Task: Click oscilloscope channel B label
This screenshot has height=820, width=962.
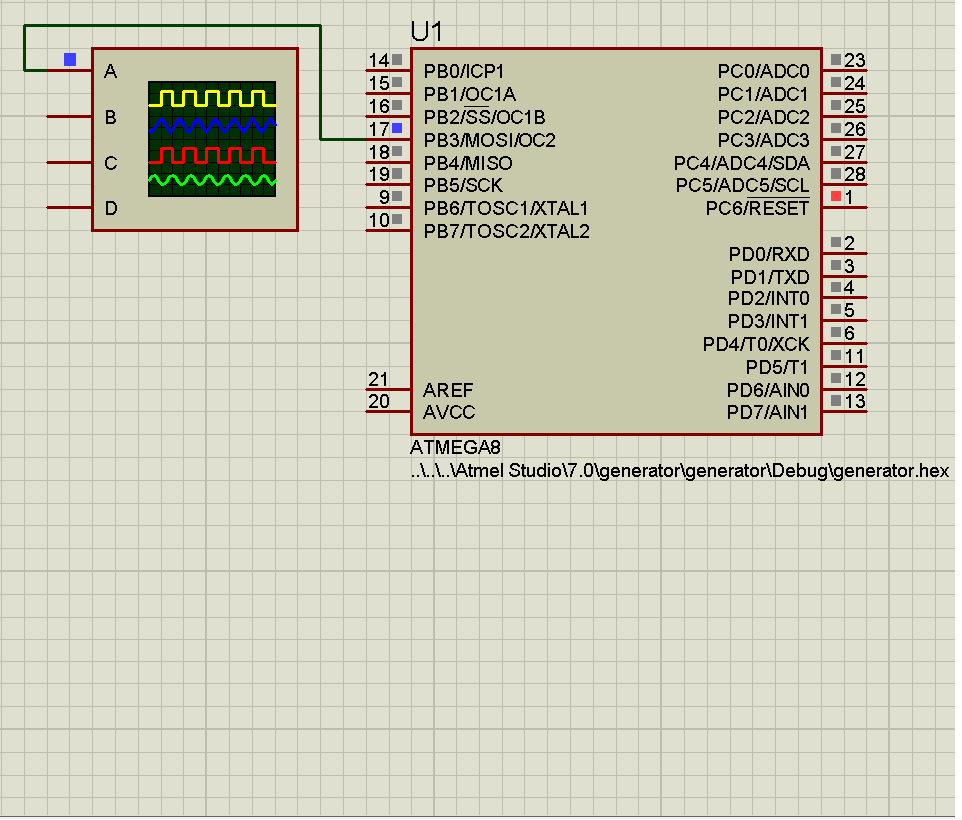Action: [x=110, y=117]
